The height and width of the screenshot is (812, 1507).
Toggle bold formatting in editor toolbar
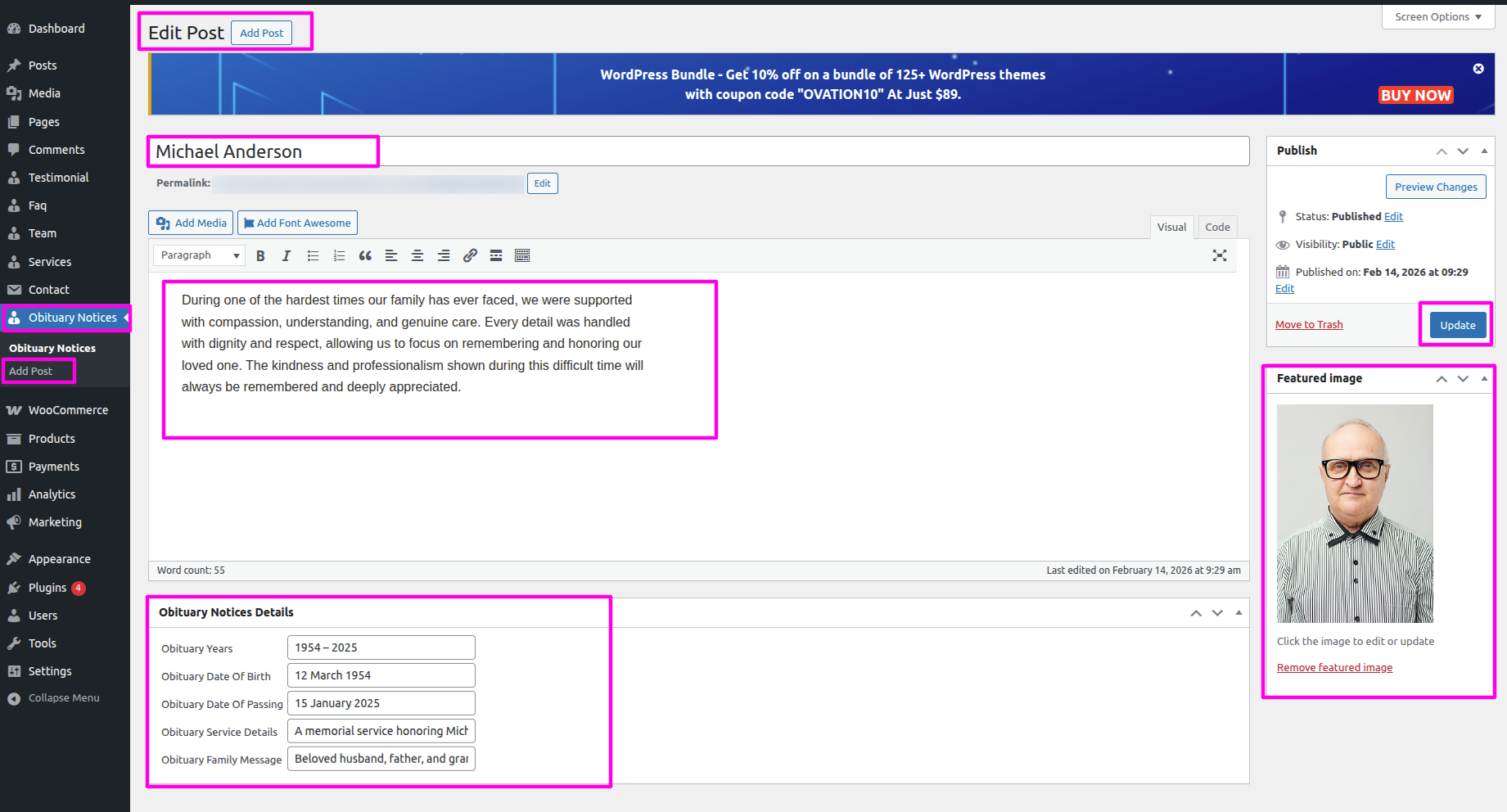tap(260, 256)
